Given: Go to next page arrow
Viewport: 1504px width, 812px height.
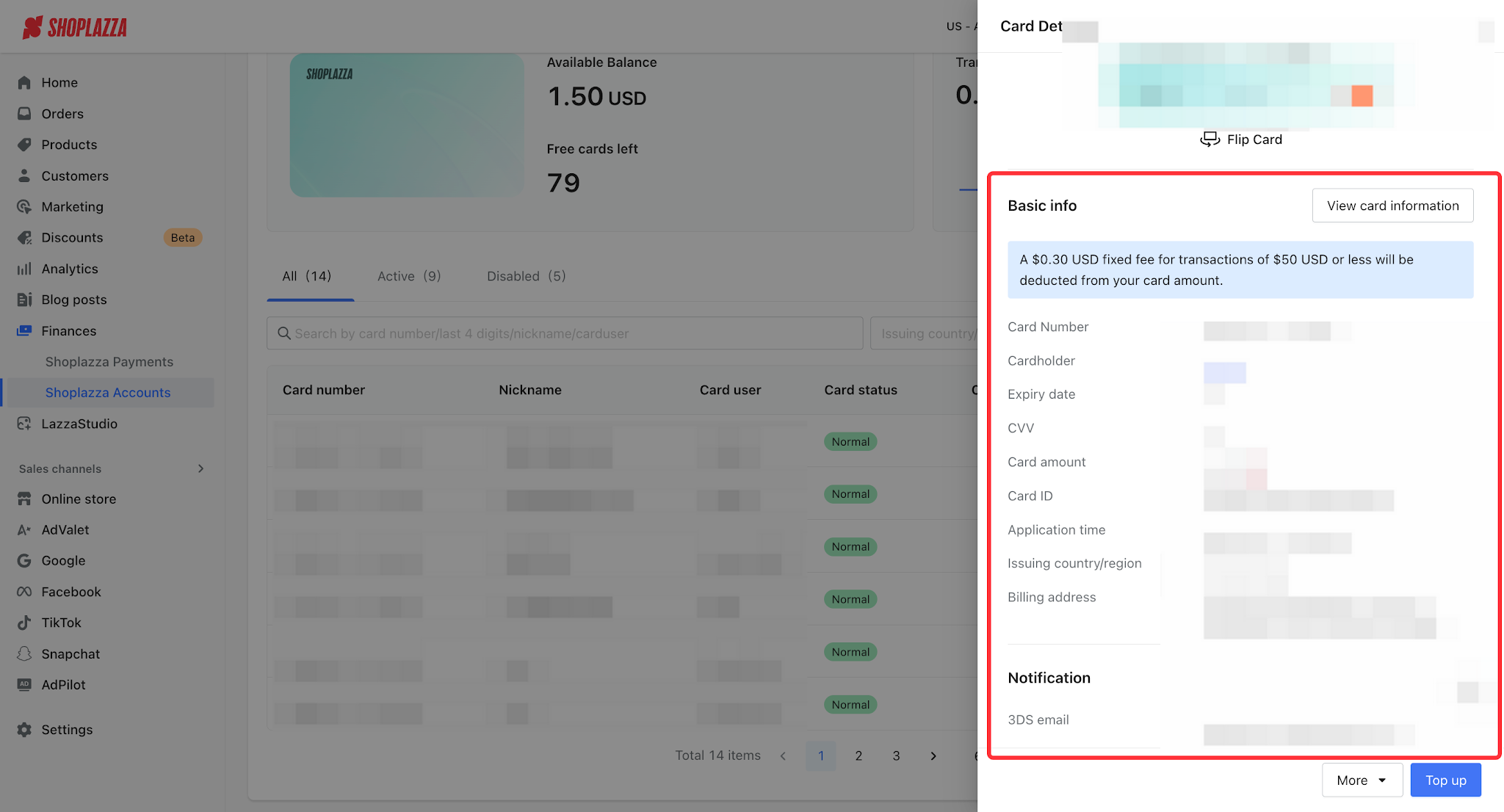Looking at the screenshot, I should pos(933,755).
